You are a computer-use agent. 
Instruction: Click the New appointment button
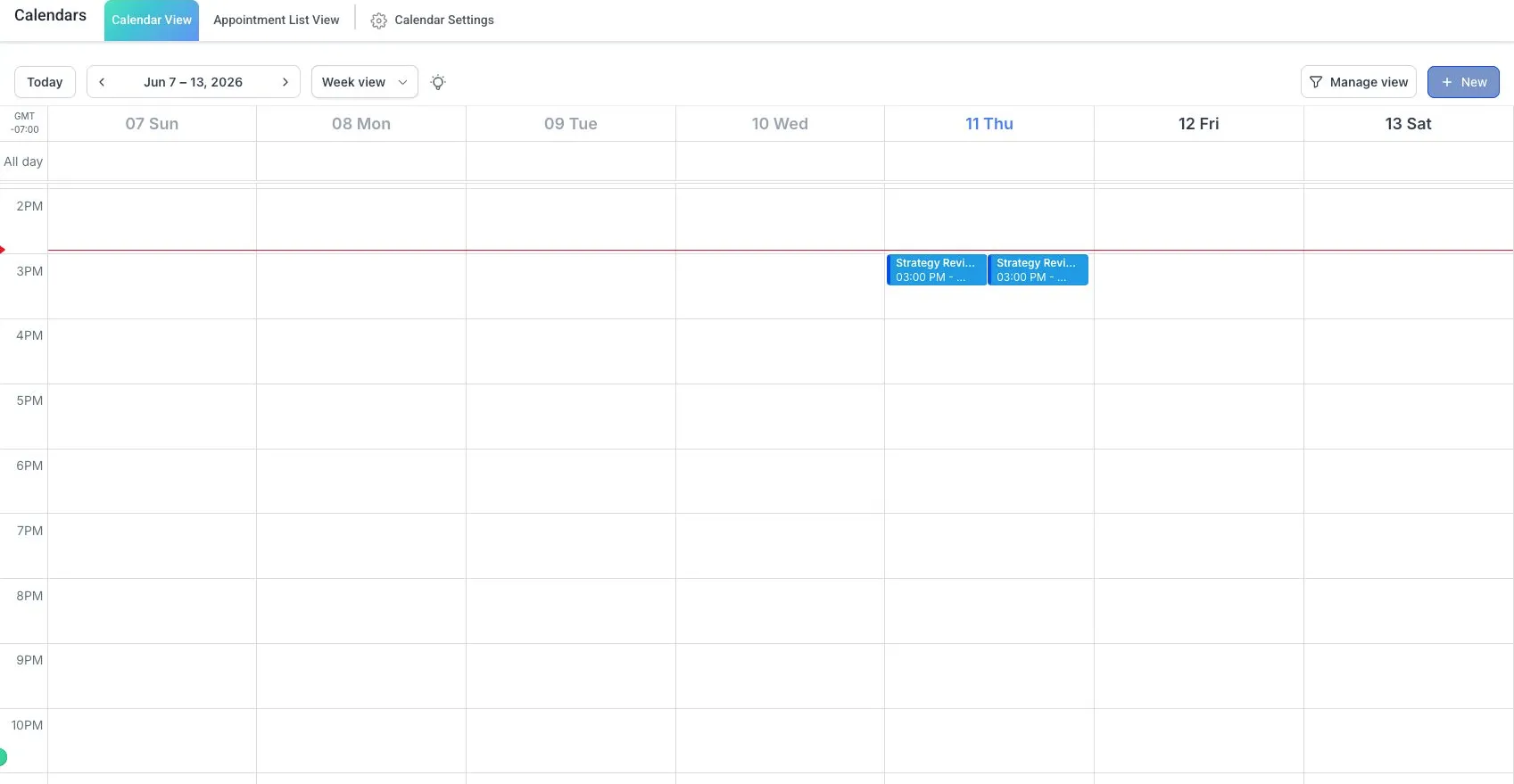1463,82
